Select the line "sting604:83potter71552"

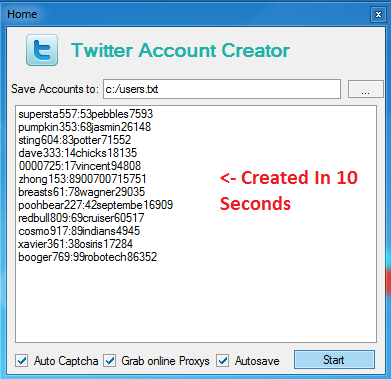(75, 140)
